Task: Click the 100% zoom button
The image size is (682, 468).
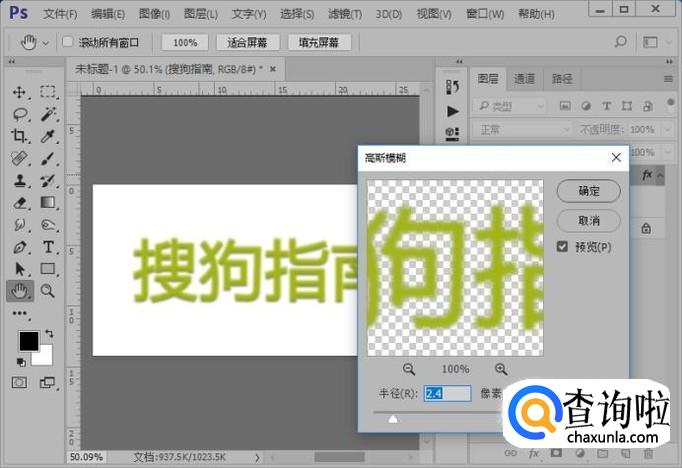Action: click(185, 42)
